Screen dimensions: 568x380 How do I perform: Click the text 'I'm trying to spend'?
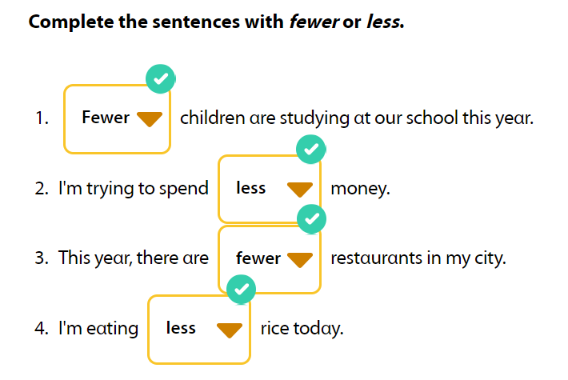click(x=133, y=189)
